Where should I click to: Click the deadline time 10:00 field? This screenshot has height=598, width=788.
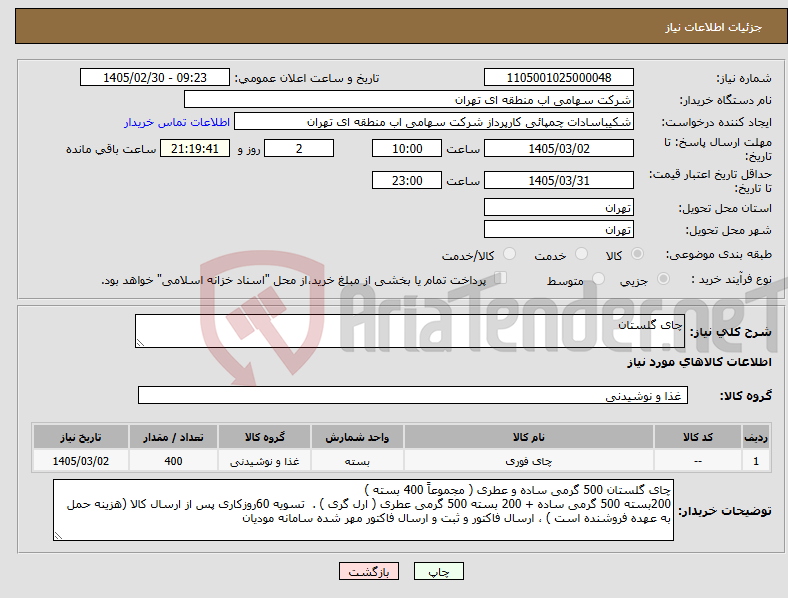click(x=407, y=148)
